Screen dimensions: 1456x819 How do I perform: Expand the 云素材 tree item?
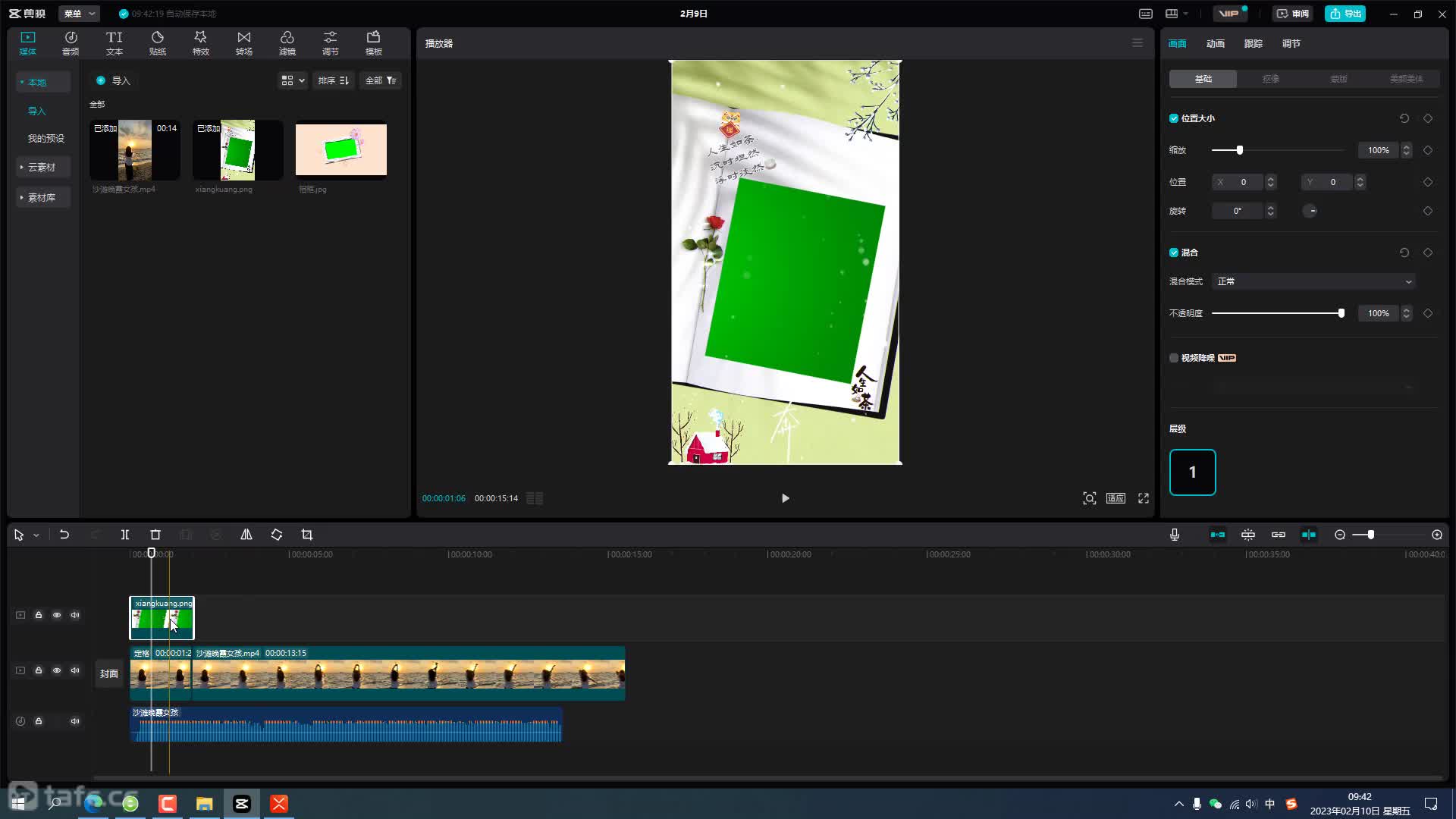pos(42,167)
